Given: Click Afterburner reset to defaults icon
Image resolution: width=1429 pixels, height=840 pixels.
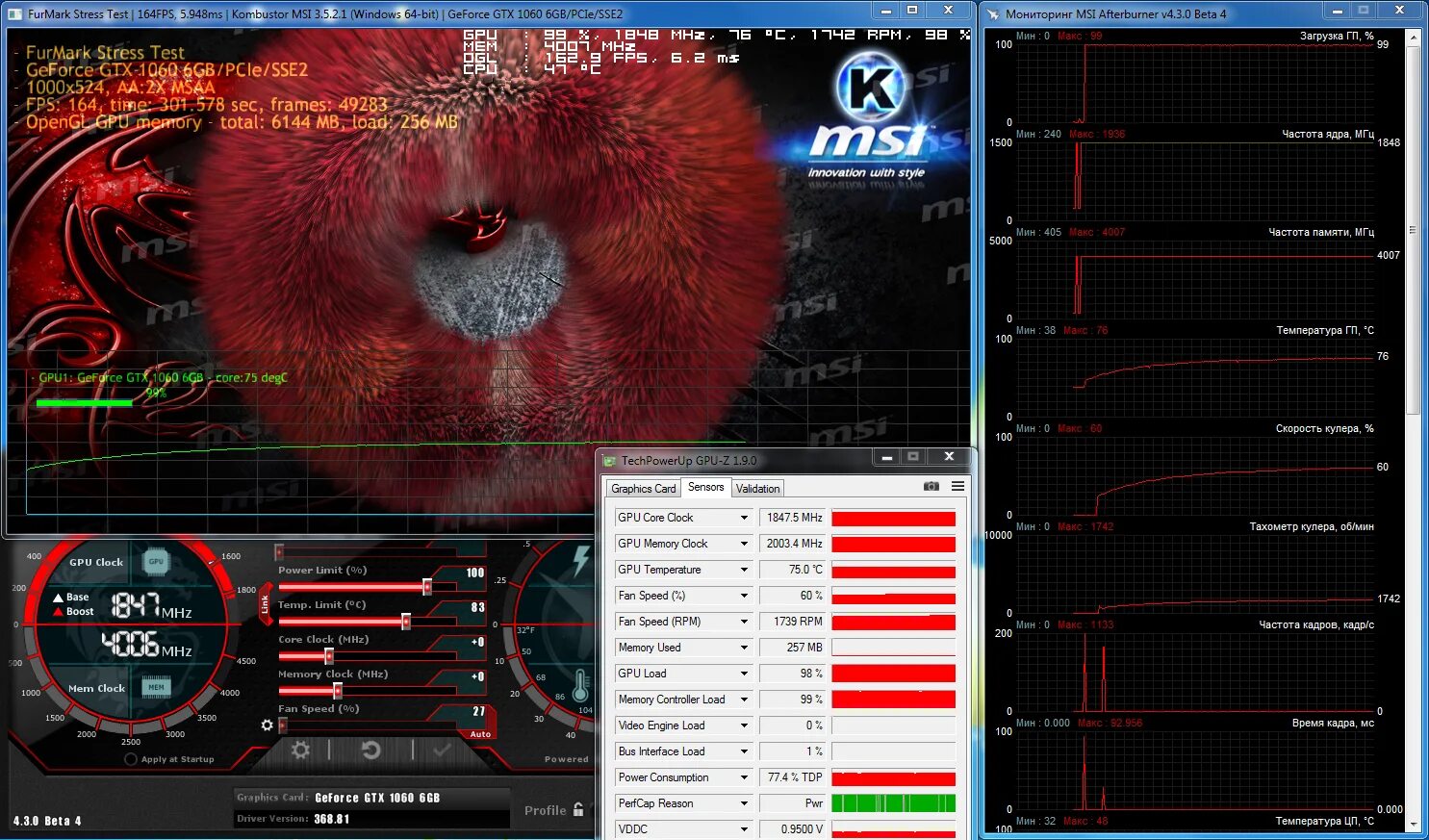Looking at the screenshot, I should pos(370,750).
